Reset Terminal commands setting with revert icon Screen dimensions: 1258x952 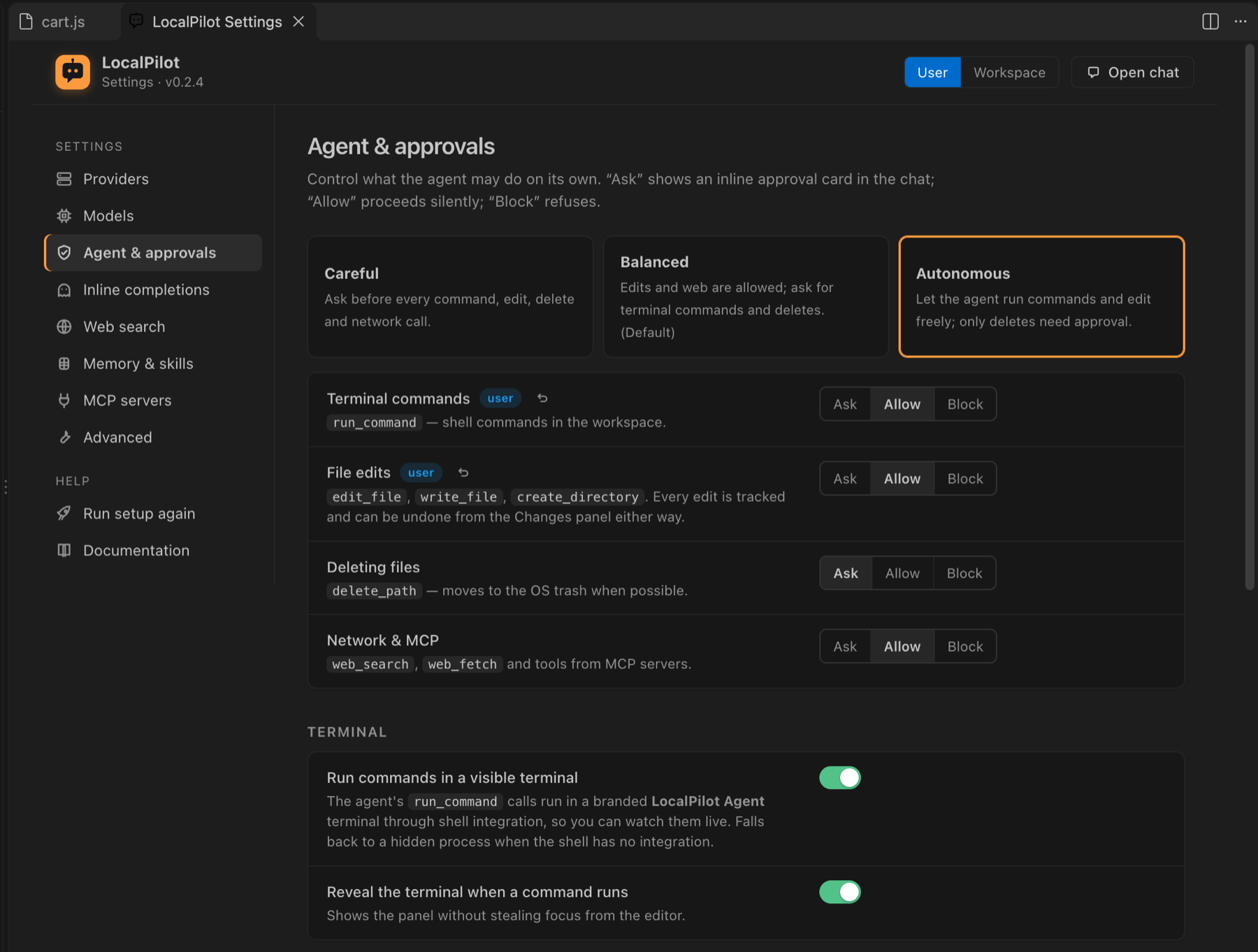[x=542, y=398]
